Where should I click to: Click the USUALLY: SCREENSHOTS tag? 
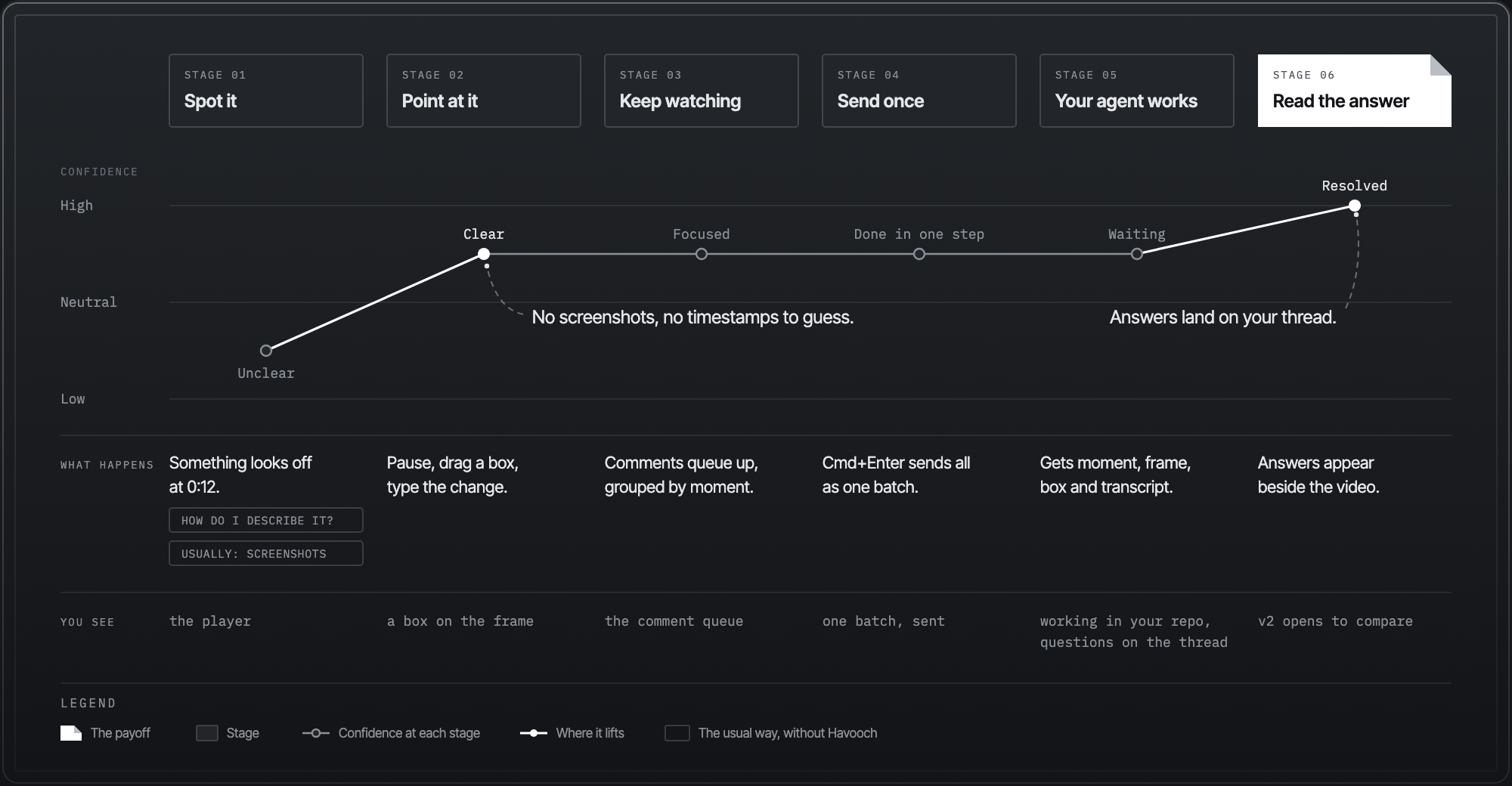pyautogui.click(x=266, y=553)
